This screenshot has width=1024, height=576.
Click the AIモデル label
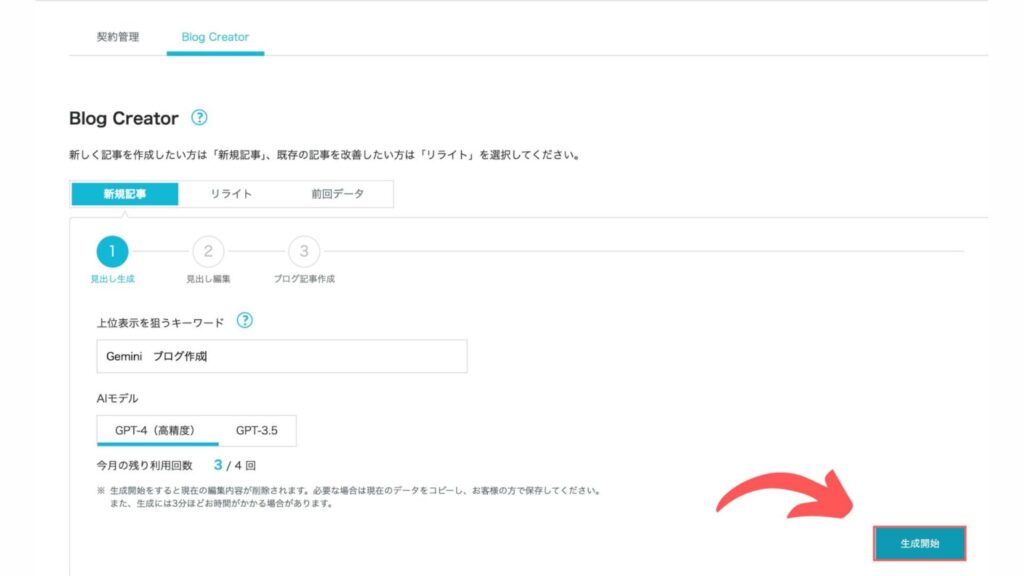click(118, 398)
